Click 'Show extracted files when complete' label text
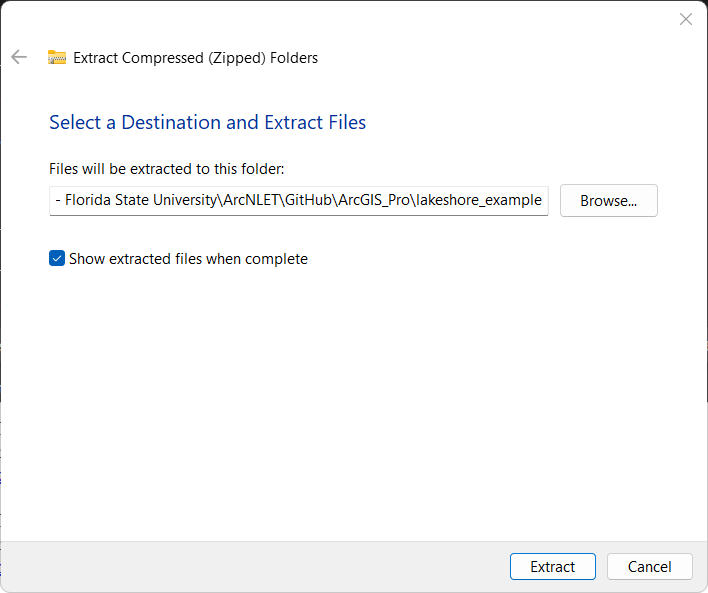Screen dimensions: 708x593 click(188, 259)
